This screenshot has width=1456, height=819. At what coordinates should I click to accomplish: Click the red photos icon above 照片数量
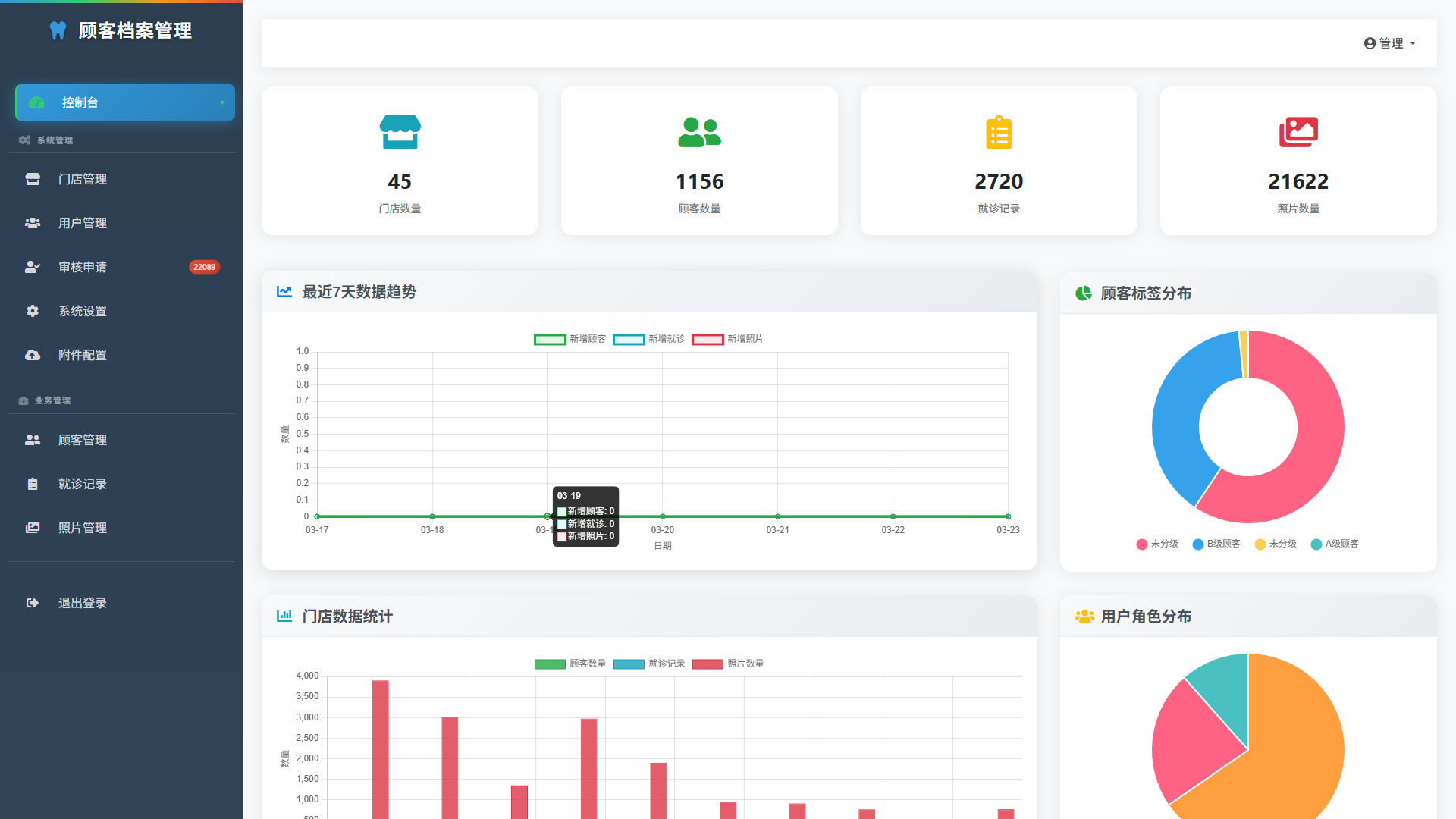tap(1298, 132)
